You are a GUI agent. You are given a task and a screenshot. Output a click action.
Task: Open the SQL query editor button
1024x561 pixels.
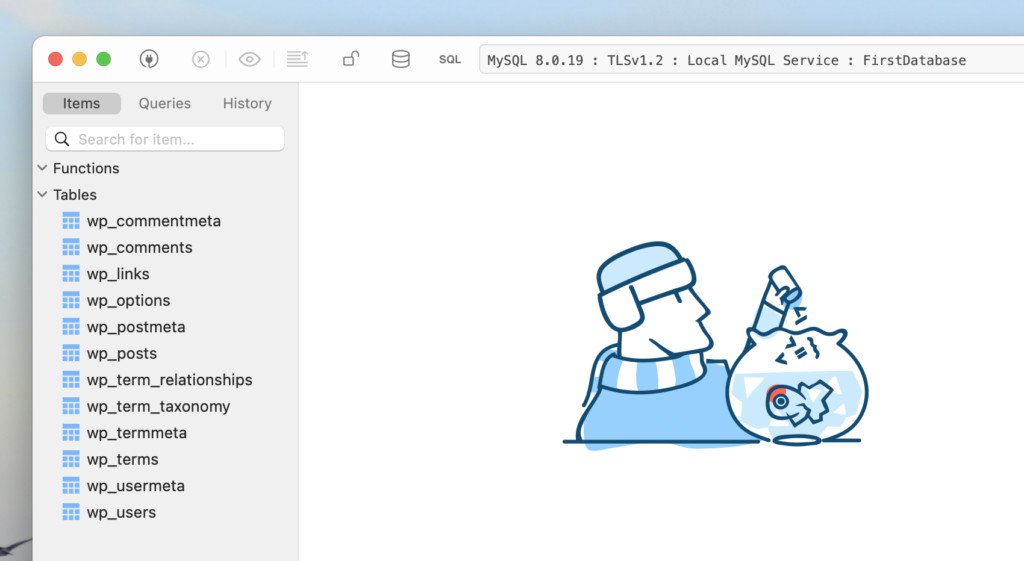[x=450, y=60]
